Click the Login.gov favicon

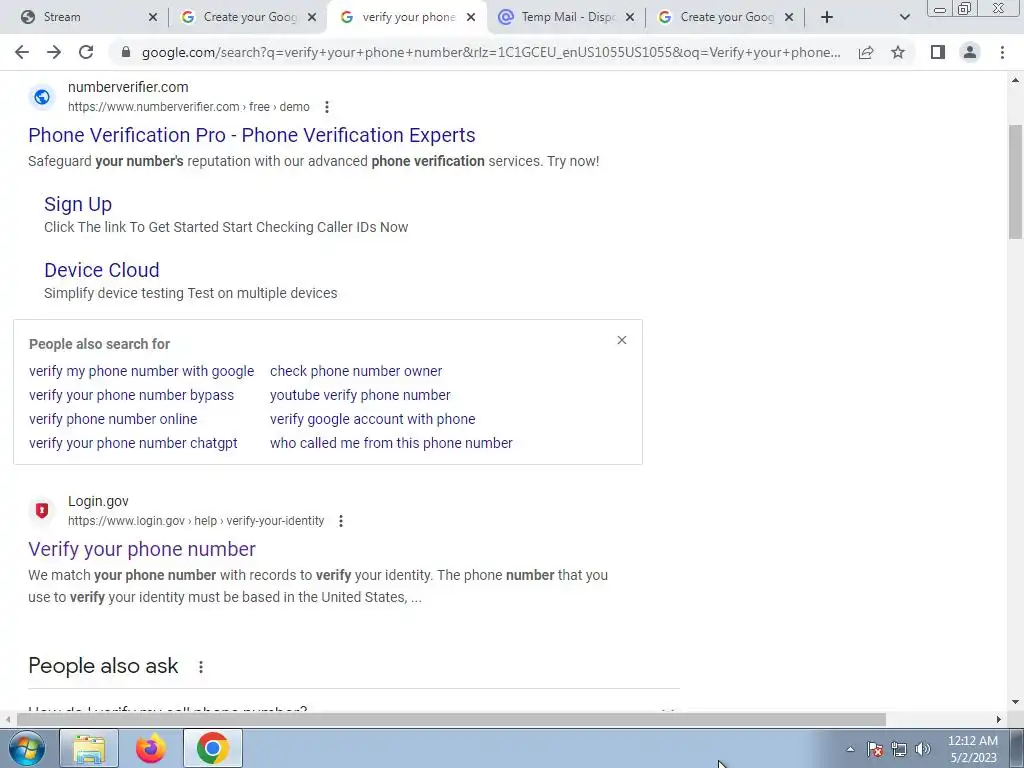coord(42,511)
